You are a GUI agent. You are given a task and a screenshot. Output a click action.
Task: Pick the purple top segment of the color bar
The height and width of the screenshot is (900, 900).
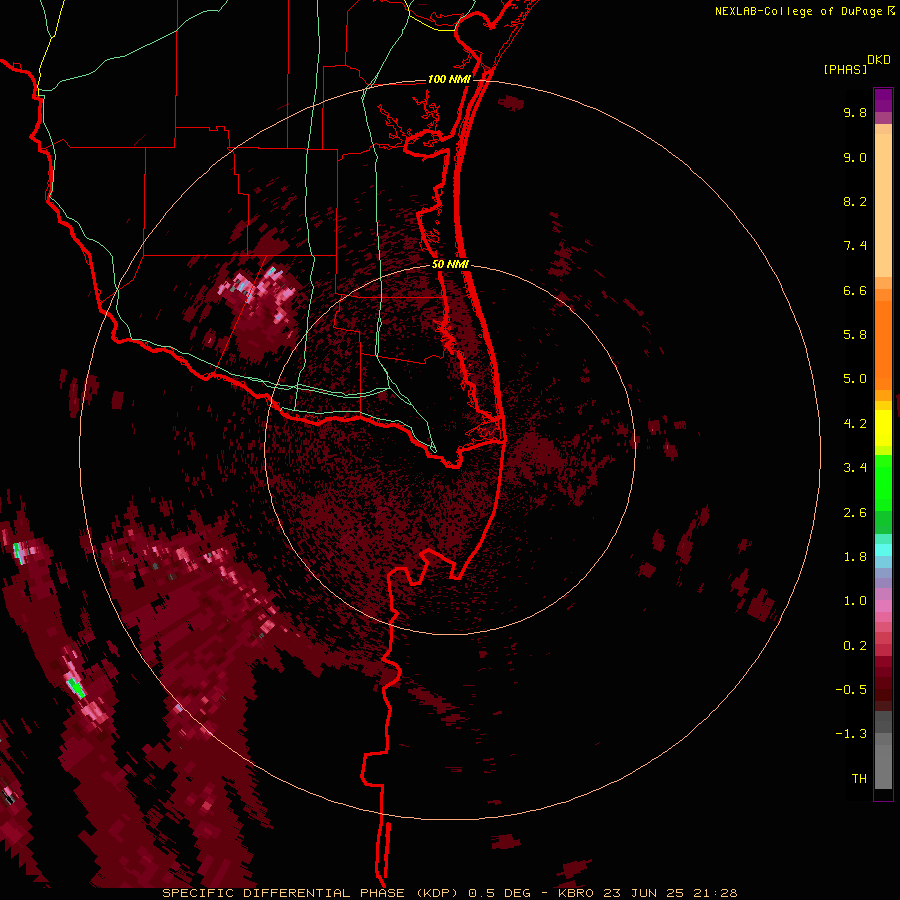click(883, 100)
